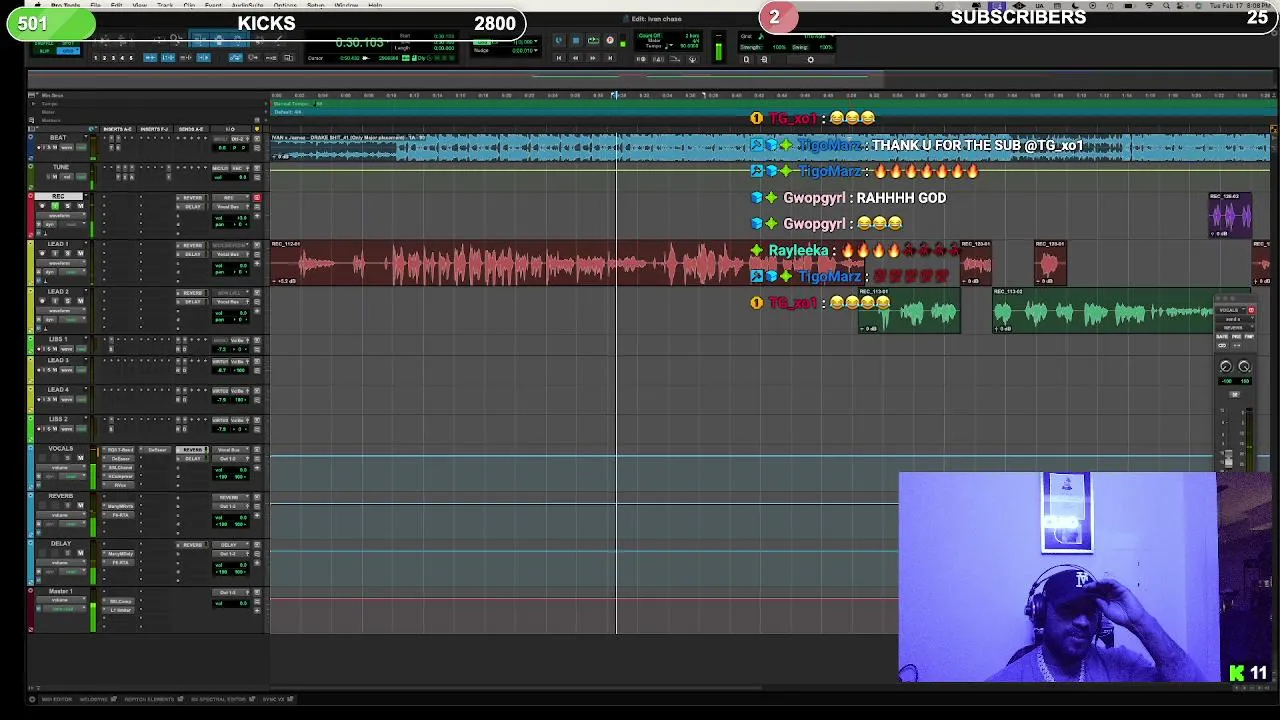The height and width of the screenshot is (720, 1280).
Task: Open RVox insert on VOCALS track
Action: pyautogui.click(x=118, y=485)
